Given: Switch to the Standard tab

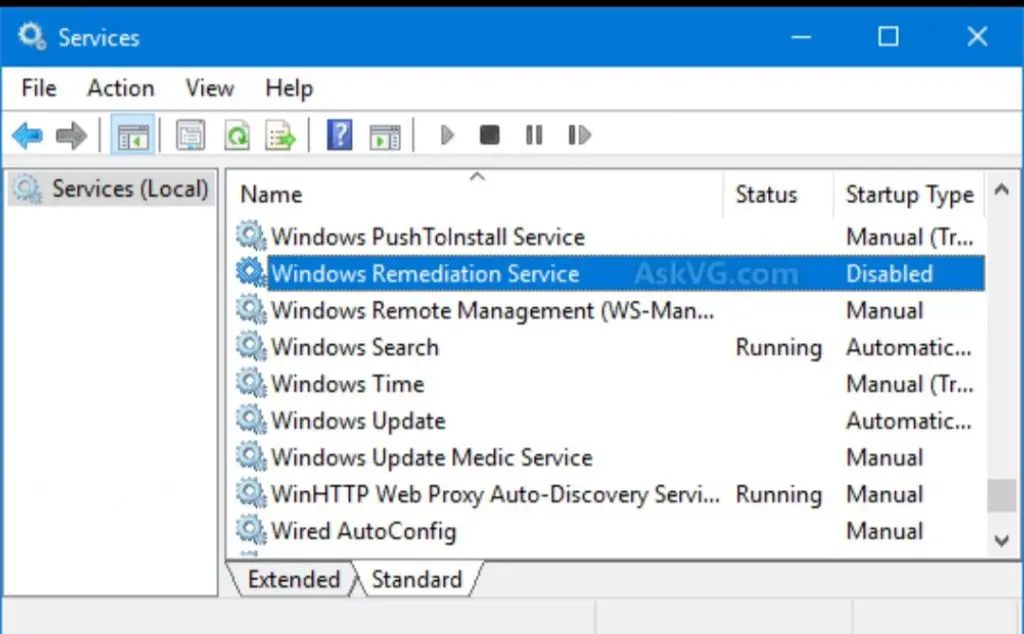Looking at the screenshot, I should 416,579.
